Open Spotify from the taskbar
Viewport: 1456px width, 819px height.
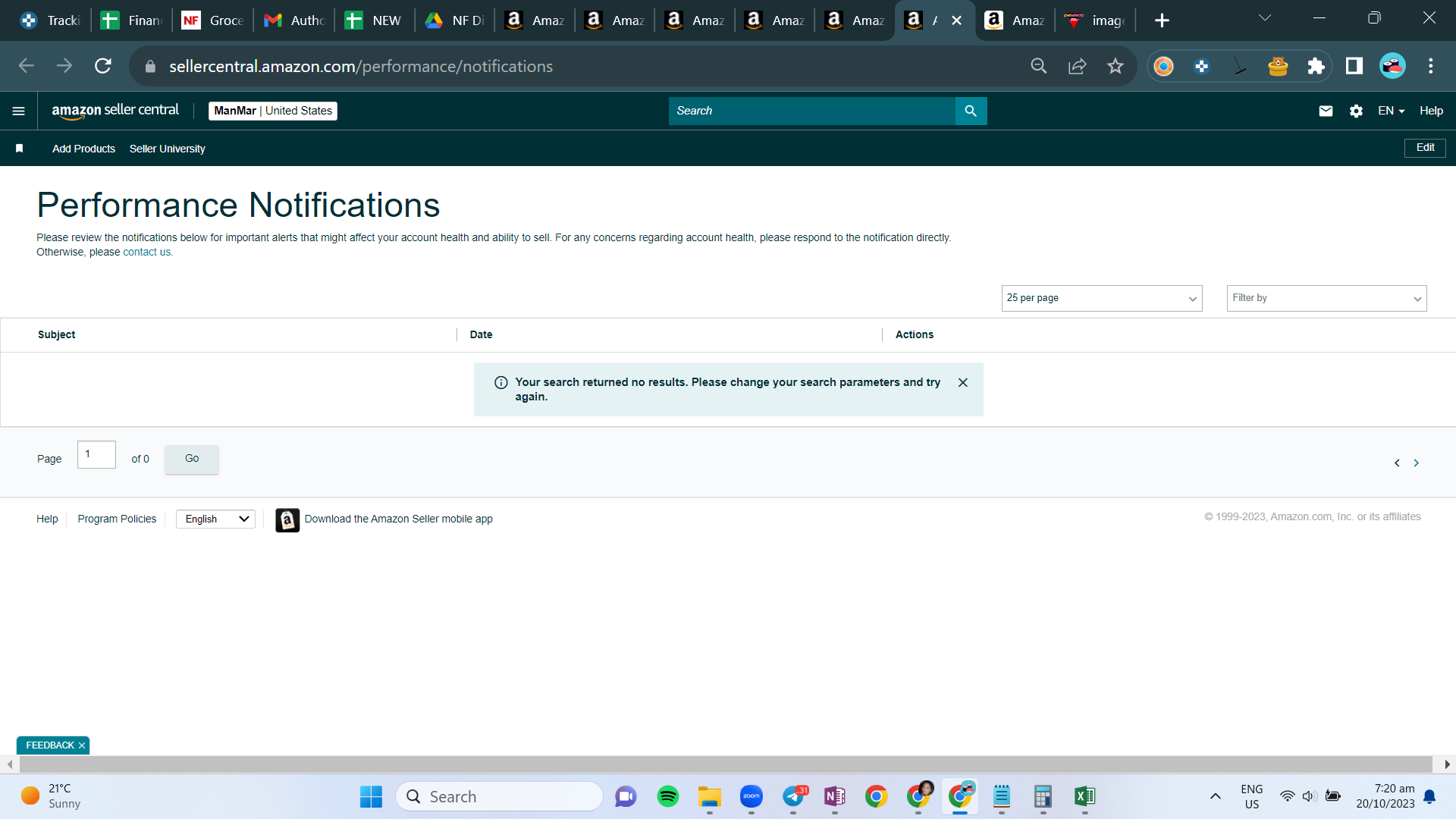tap(668, 796)
